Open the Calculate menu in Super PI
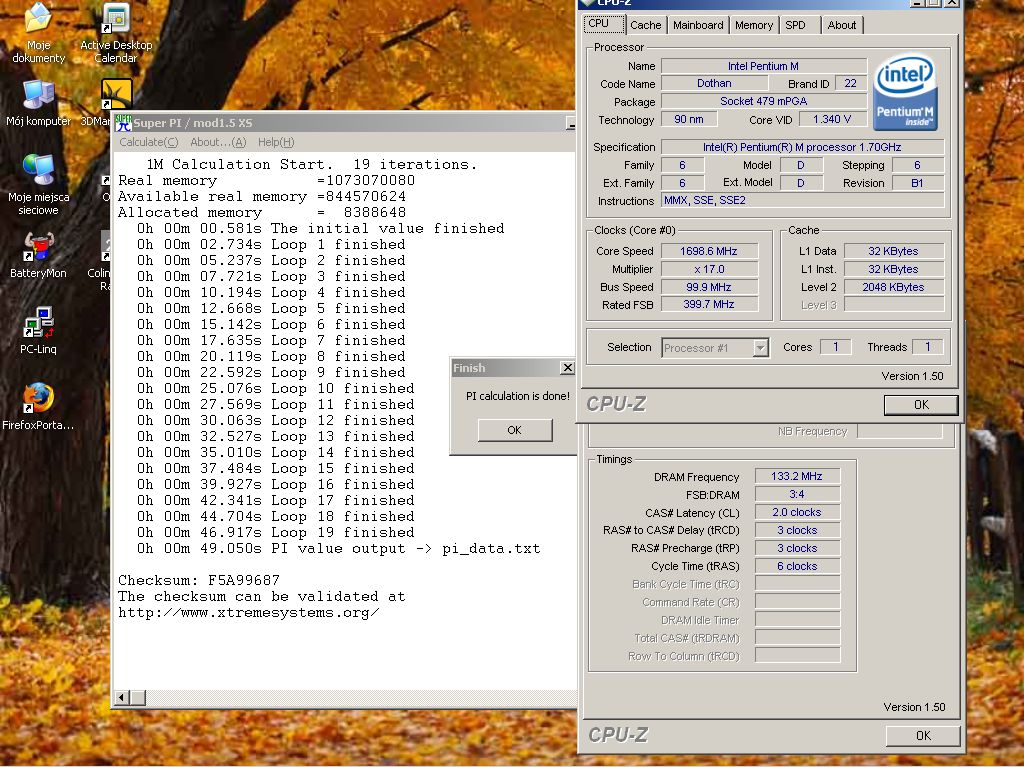Image resolution: width=1024 pixels, height=768 pixels. 148,142
